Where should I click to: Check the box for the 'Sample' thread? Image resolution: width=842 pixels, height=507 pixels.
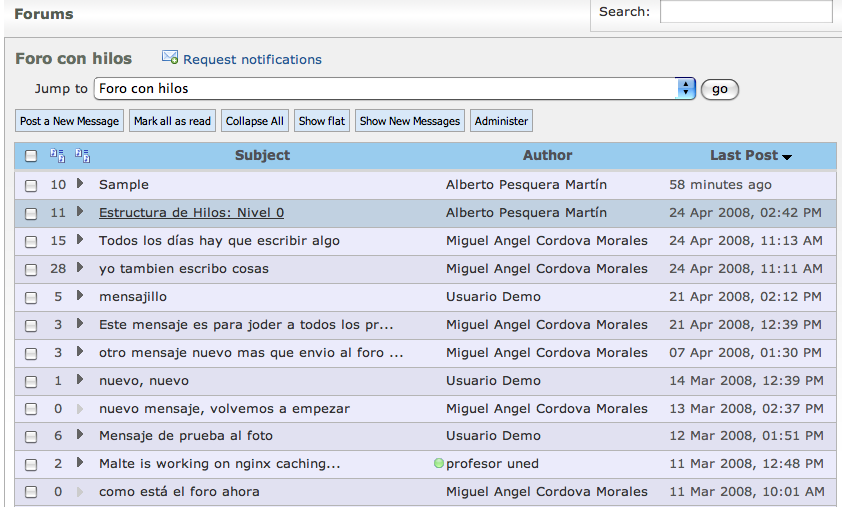point(31,185)
